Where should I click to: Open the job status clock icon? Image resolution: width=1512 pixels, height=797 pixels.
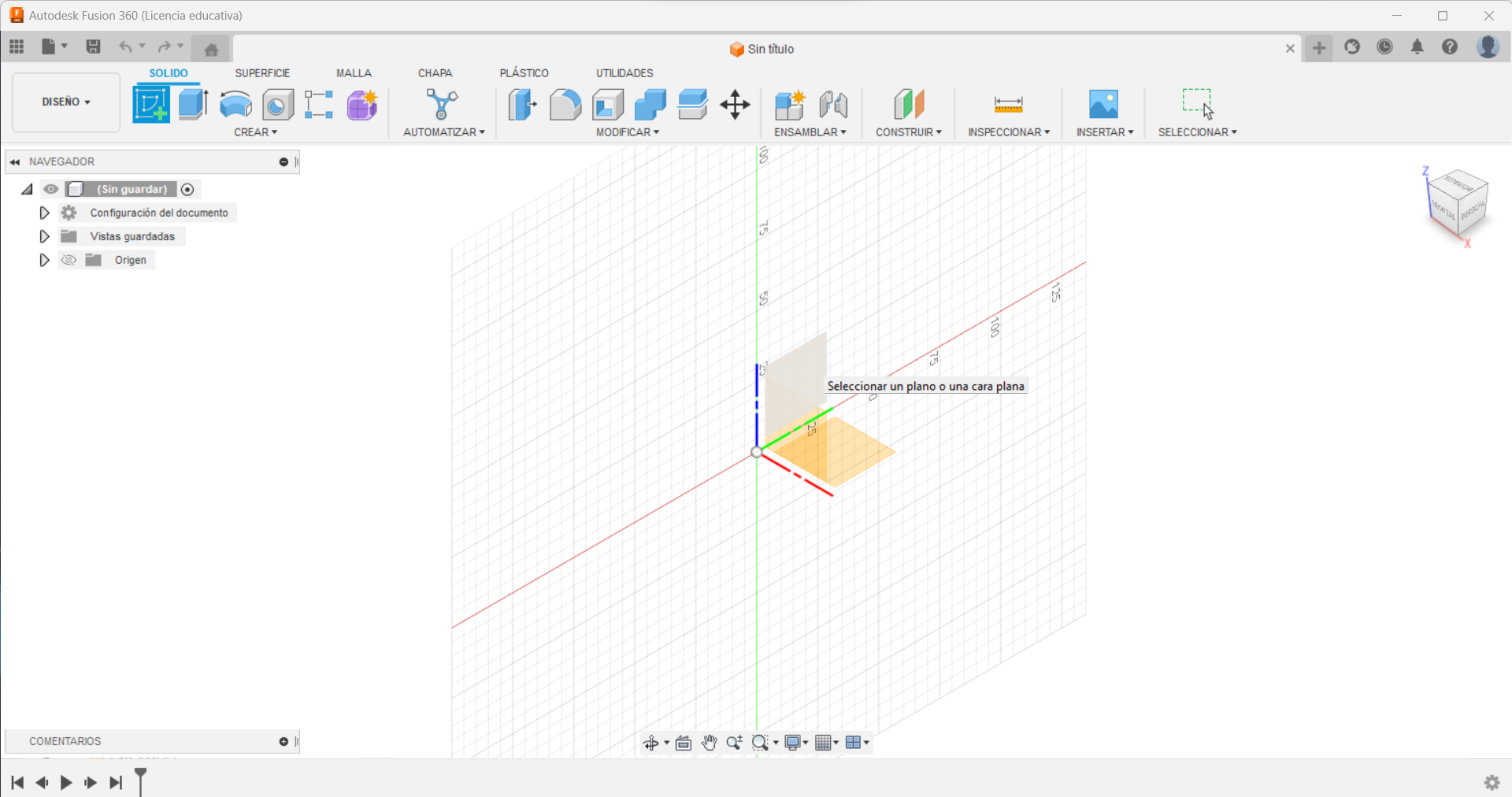coord(1384,47)
